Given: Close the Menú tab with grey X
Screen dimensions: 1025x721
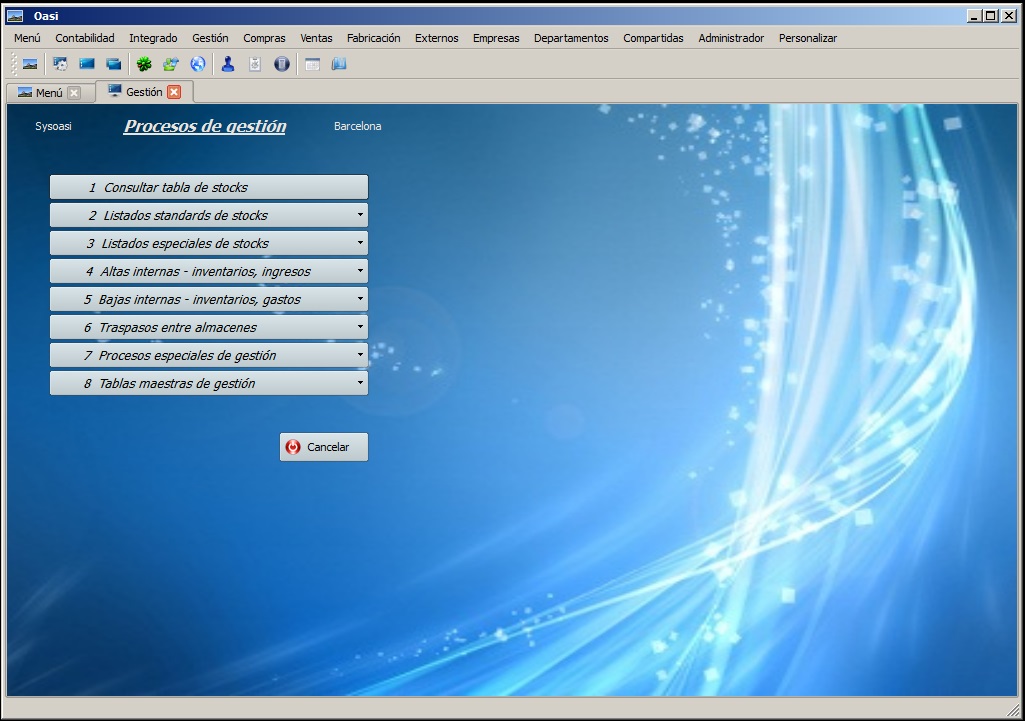Looking at the screenshot, I should pos(74,93).
